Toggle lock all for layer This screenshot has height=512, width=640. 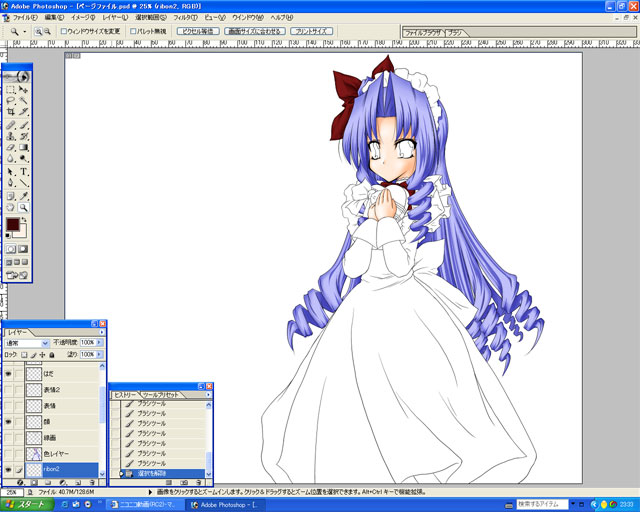(x=52, y=355)
